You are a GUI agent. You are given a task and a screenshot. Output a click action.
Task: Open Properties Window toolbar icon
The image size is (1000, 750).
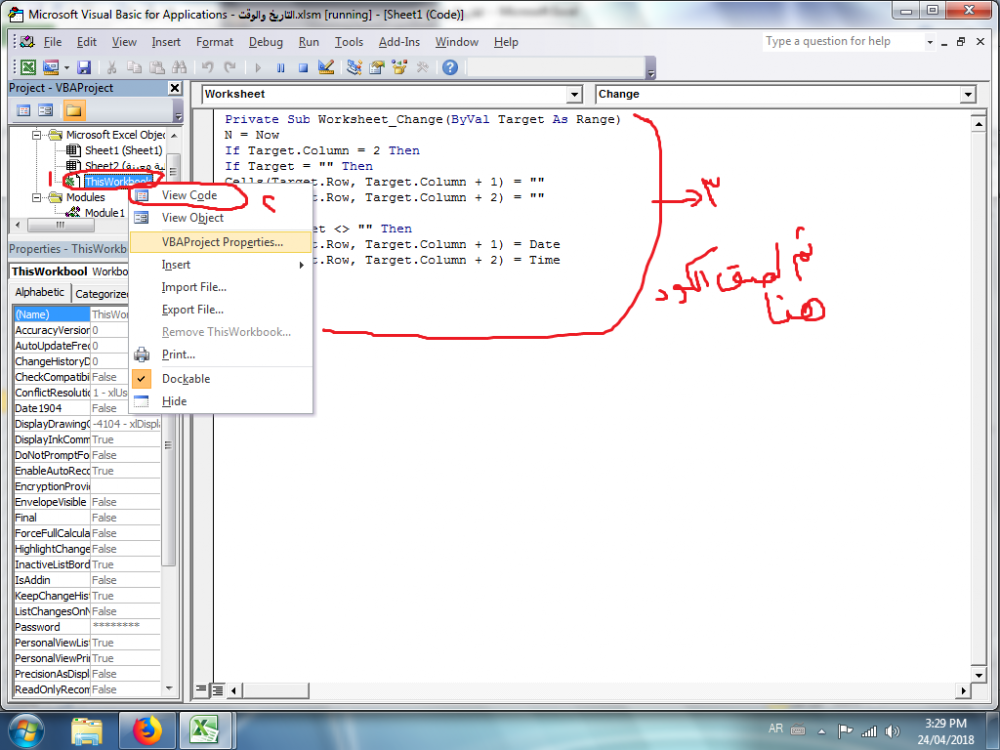377,67
